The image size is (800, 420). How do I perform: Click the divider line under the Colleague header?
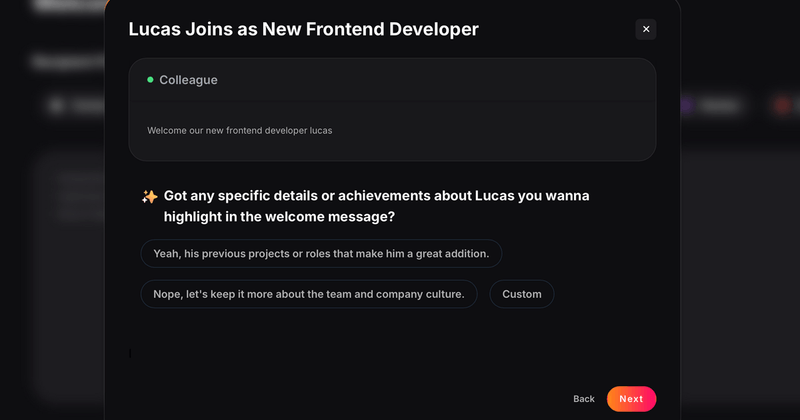[x=392, y=100]
